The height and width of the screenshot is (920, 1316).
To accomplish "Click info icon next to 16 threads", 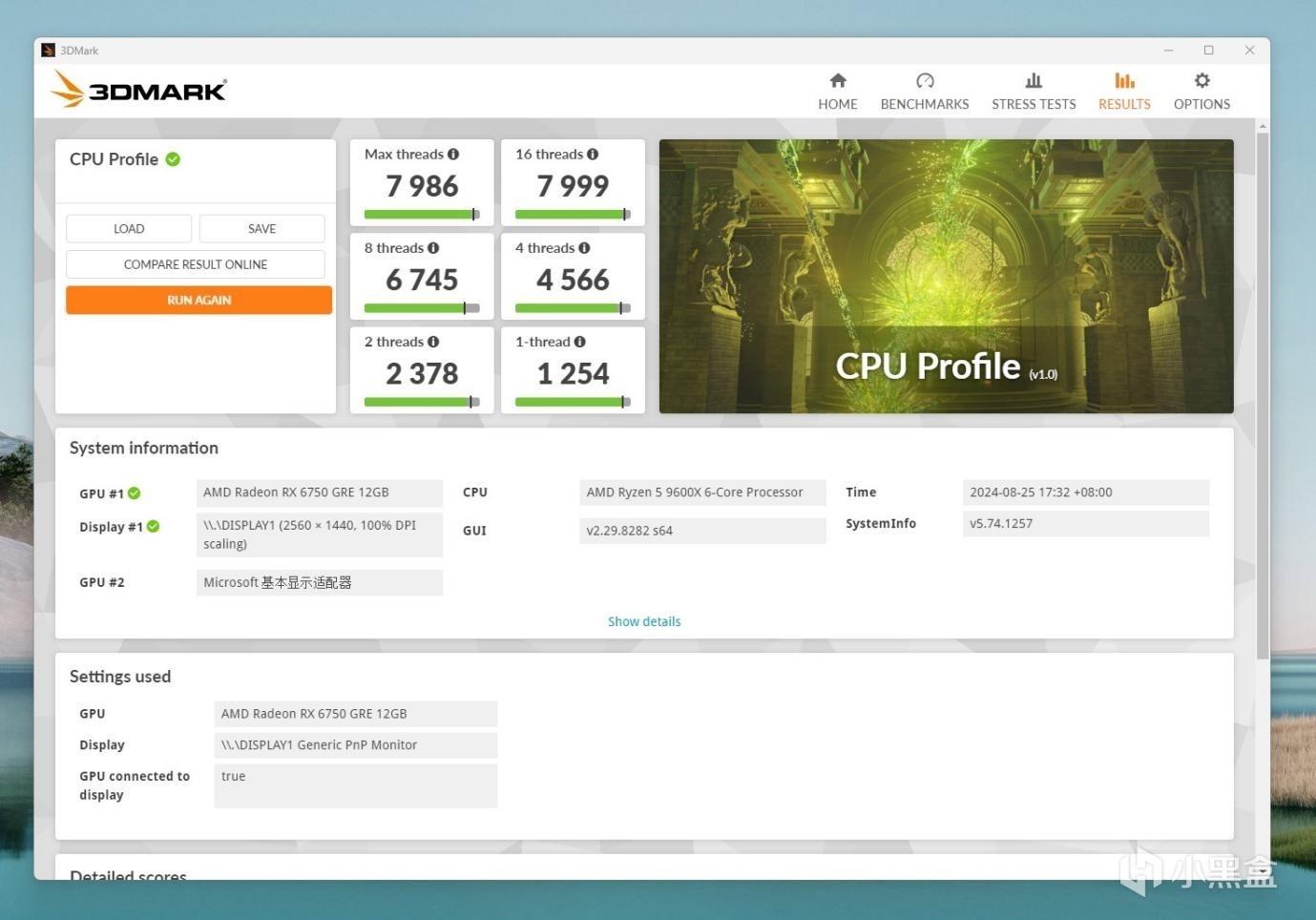I will (593, 154).
